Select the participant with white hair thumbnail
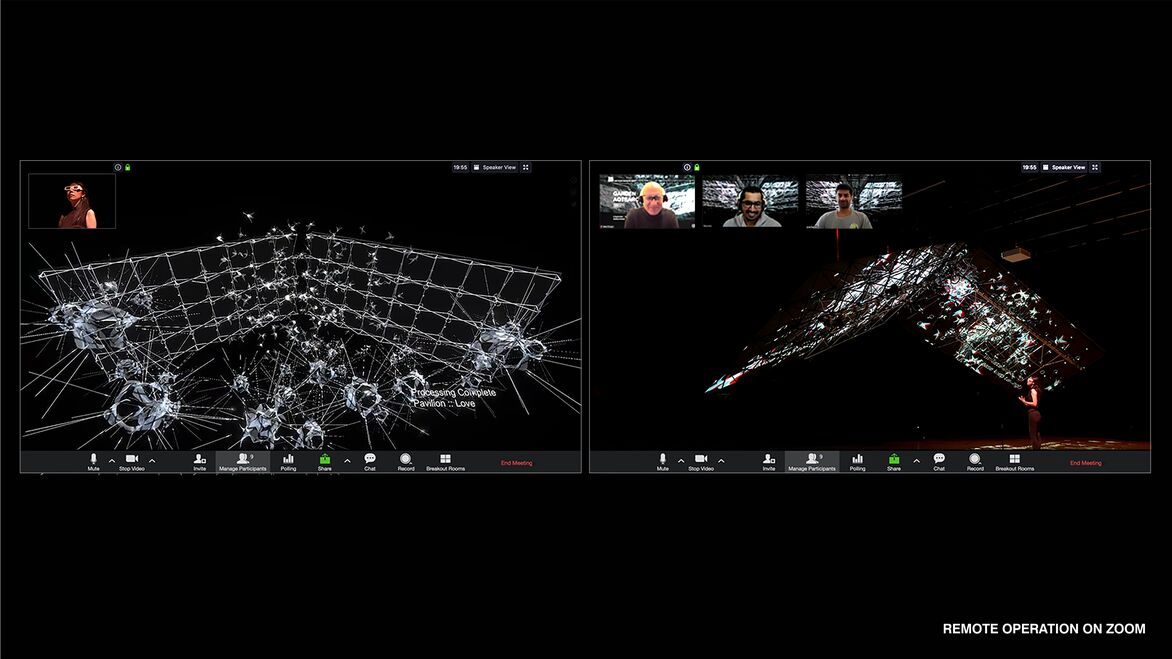1172x659 pixels. tap(646, 203)
